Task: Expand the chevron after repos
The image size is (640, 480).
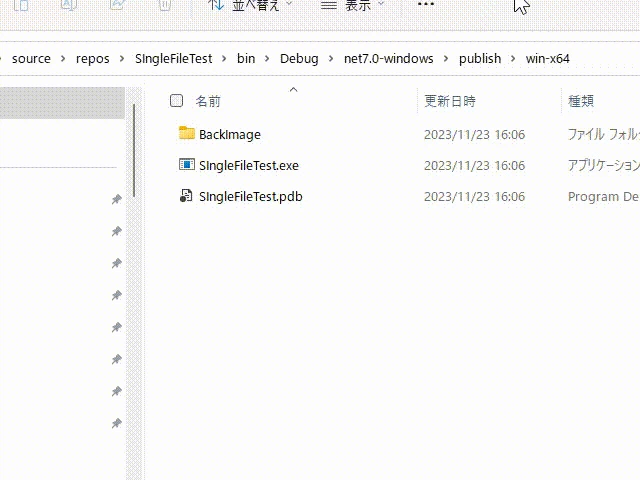Action: 122,59
